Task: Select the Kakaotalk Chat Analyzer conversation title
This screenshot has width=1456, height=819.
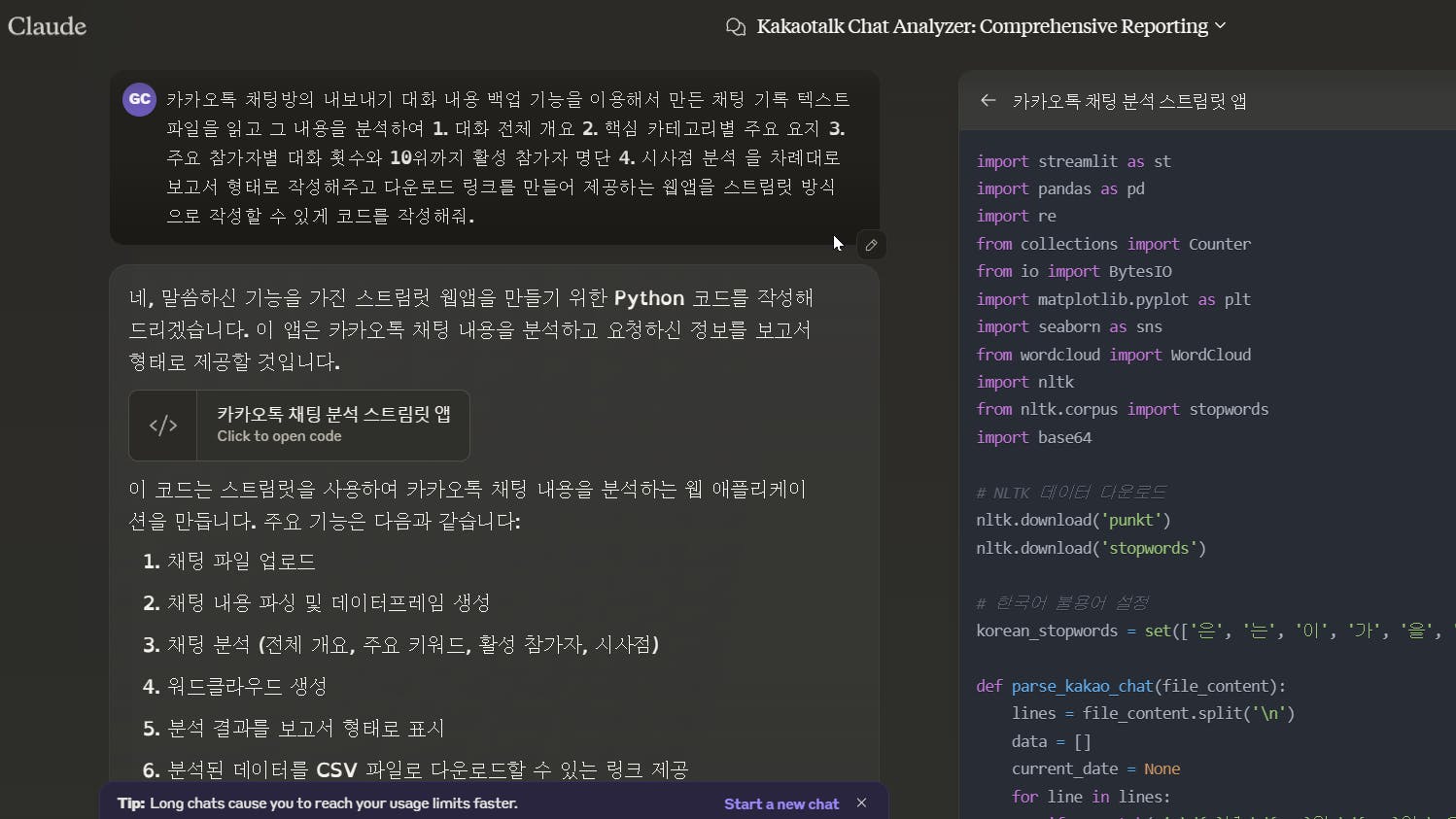Action: click(982, 26)
